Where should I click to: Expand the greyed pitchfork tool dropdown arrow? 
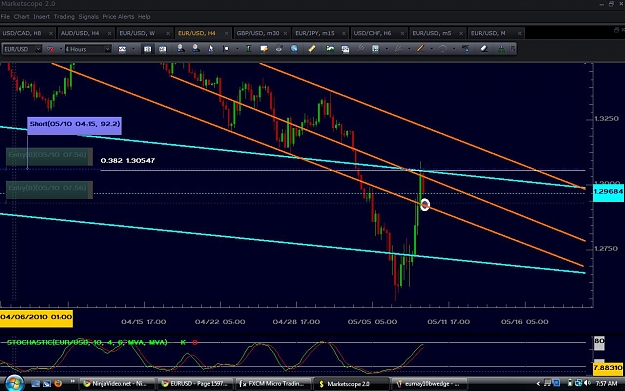[409, 49]
